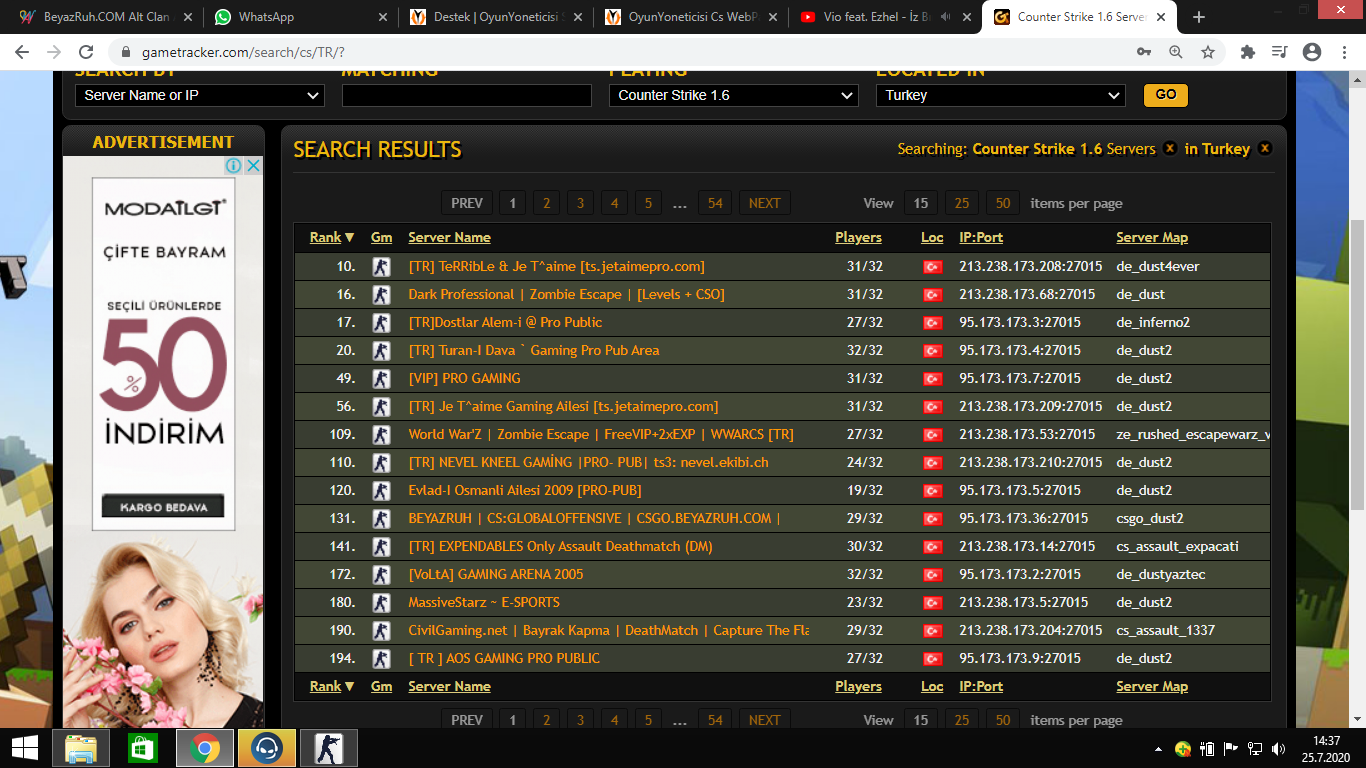The width and height of the screenshot is (1366, 768).
Task: Click the Matching search text field
Action: (467, 95)
